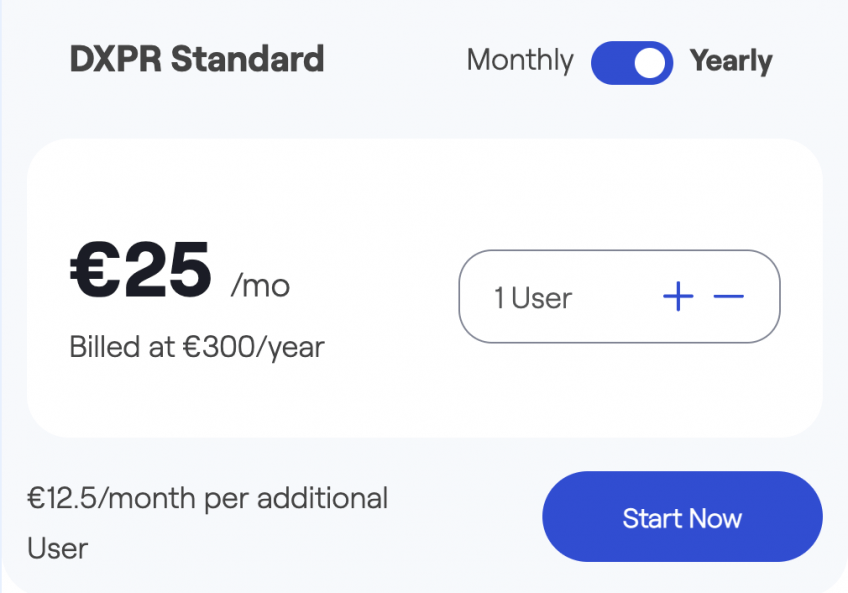Click the Billed at €300/year text
Screen dimensions: 848x593
tap(197, 347)
